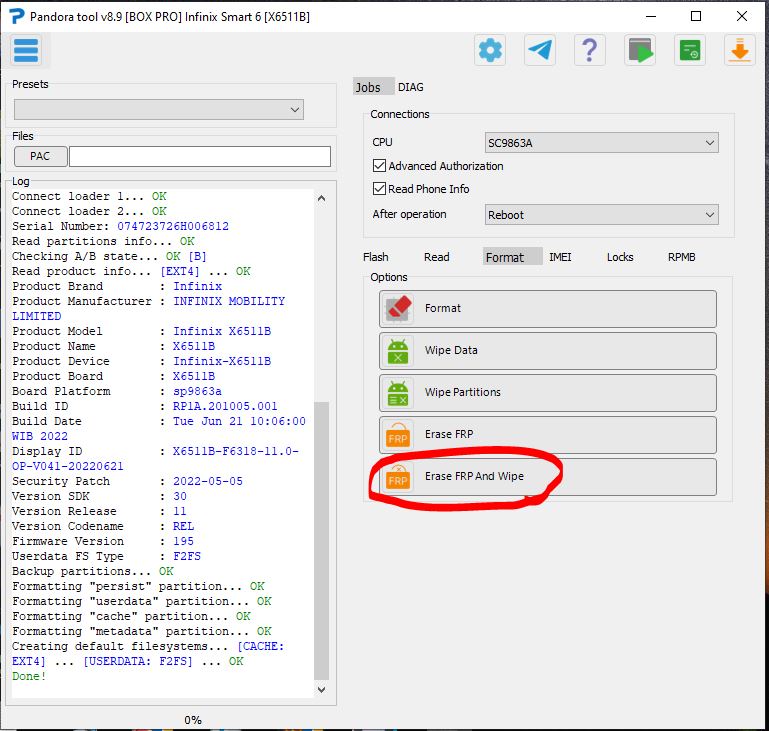Click 'Backup partitions... OK' log line
Image resolution: width=769 pixels, height=731 pixels.
pos(93,571)
